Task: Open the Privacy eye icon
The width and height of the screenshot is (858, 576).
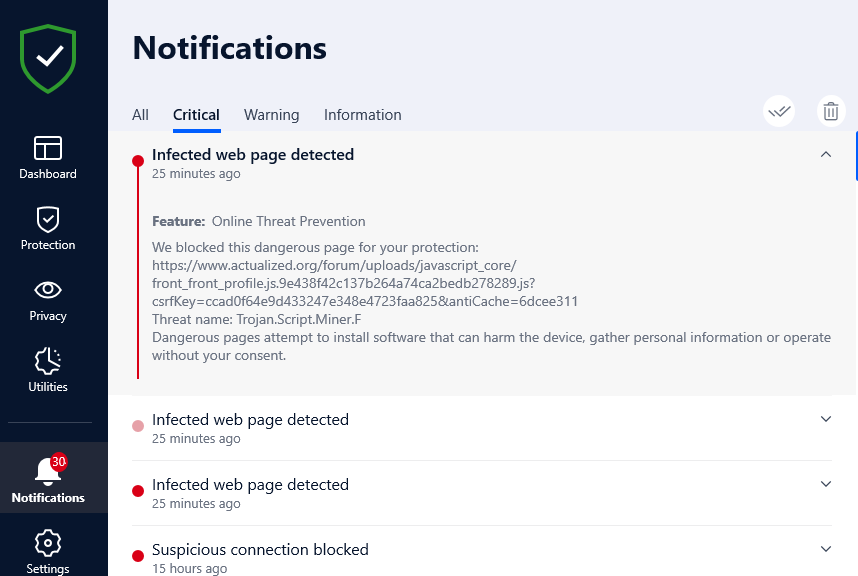Action: [x=48, y=290]
